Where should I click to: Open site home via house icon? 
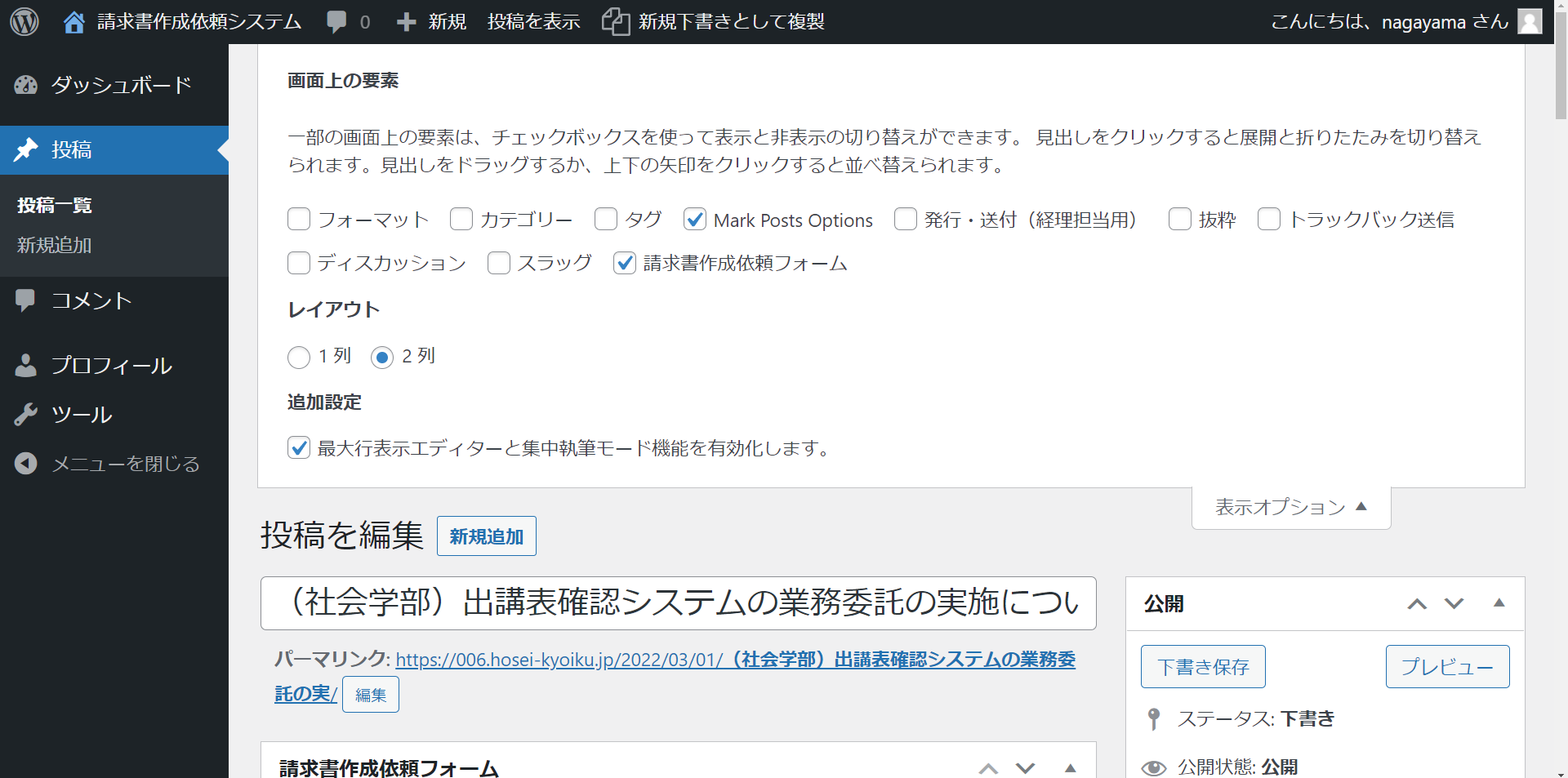coord(73,22)
